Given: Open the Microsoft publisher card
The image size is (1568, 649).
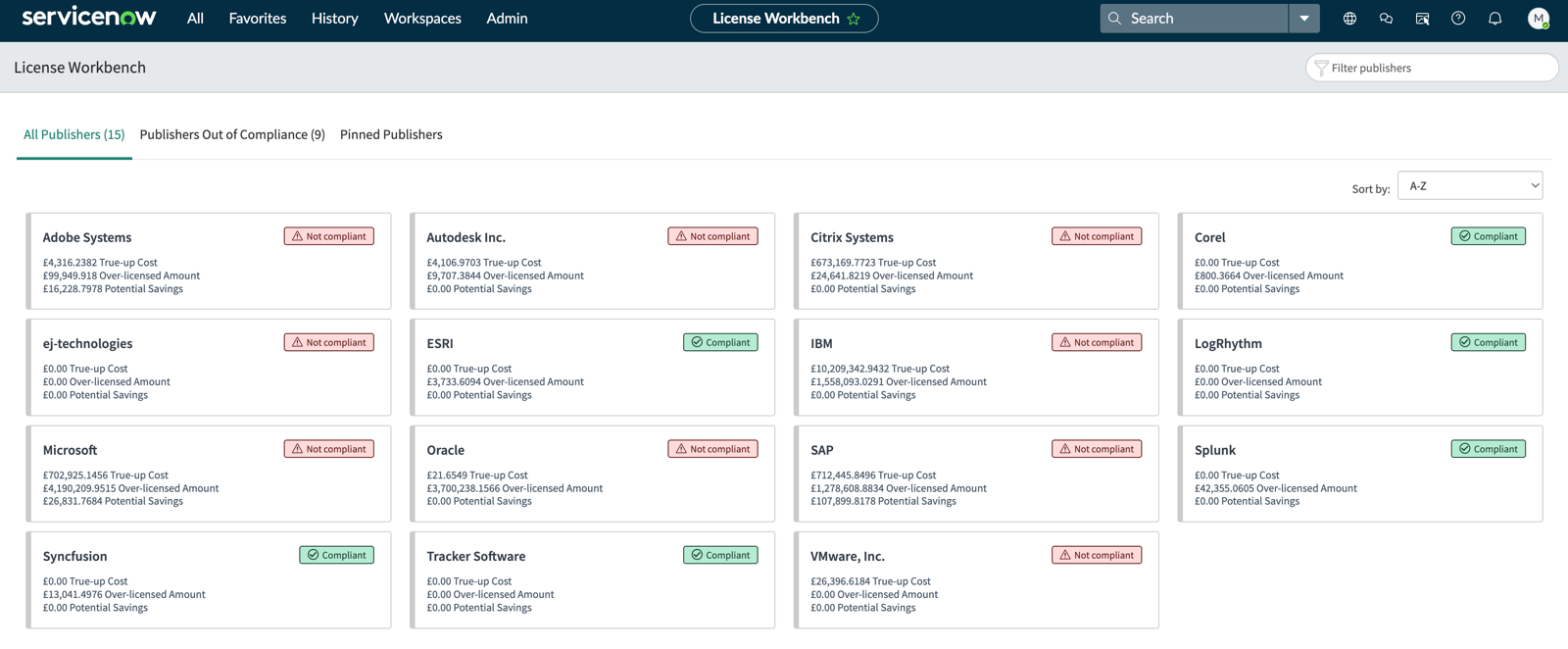Looking at the screenshot, I should click(x=209, y=474).
